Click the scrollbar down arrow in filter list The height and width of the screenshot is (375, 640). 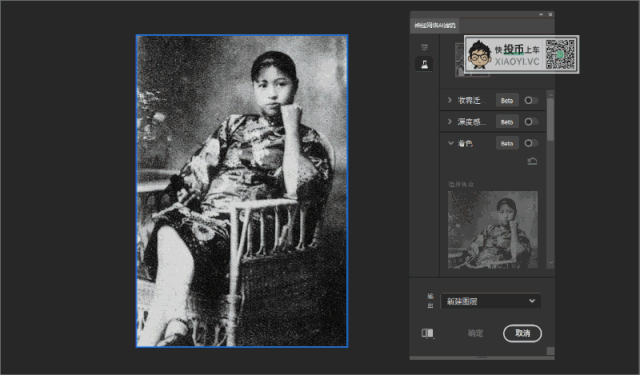[x=551, y=263]
